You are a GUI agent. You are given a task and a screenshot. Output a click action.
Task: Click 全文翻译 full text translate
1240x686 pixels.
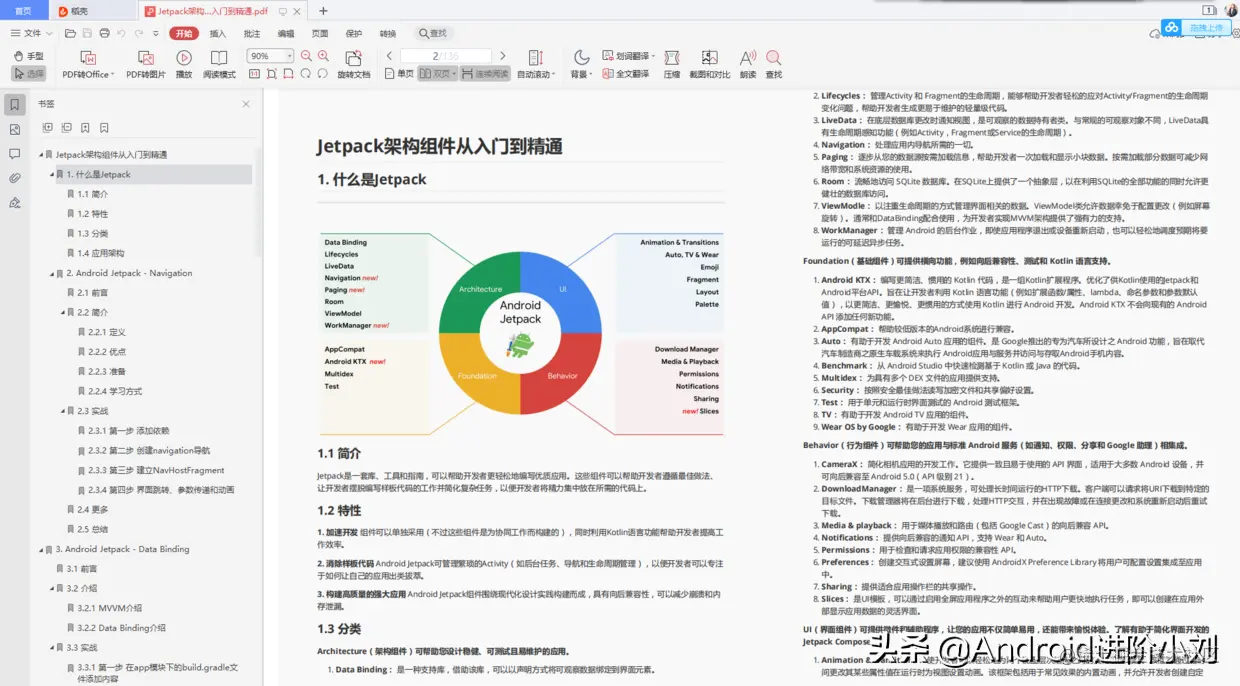[x=625, y=74]
